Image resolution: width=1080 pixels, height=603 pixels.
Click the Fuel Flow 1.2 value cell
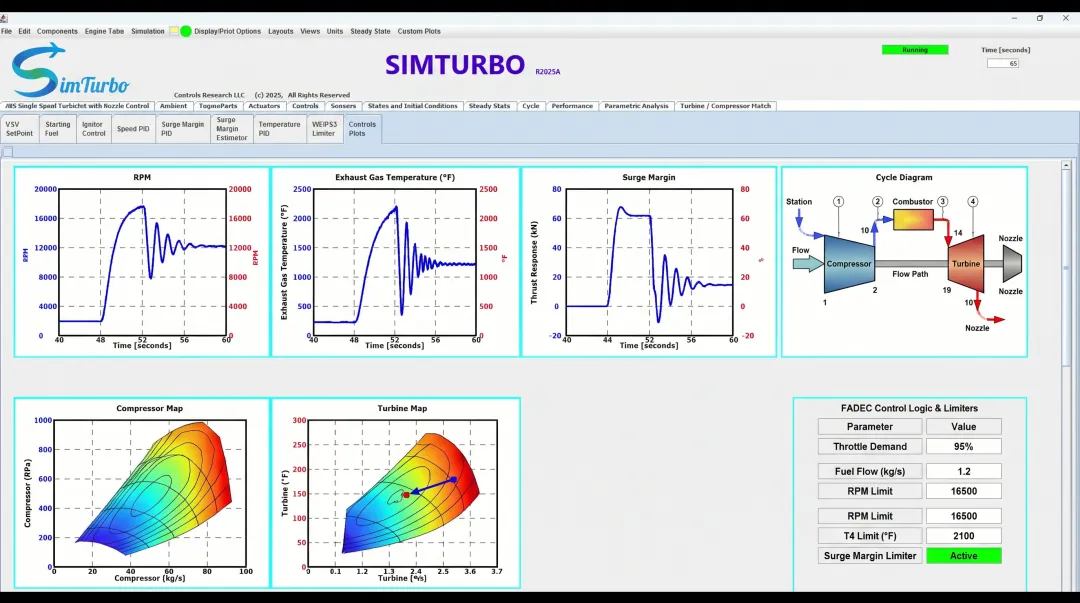[x=964, y=471]
